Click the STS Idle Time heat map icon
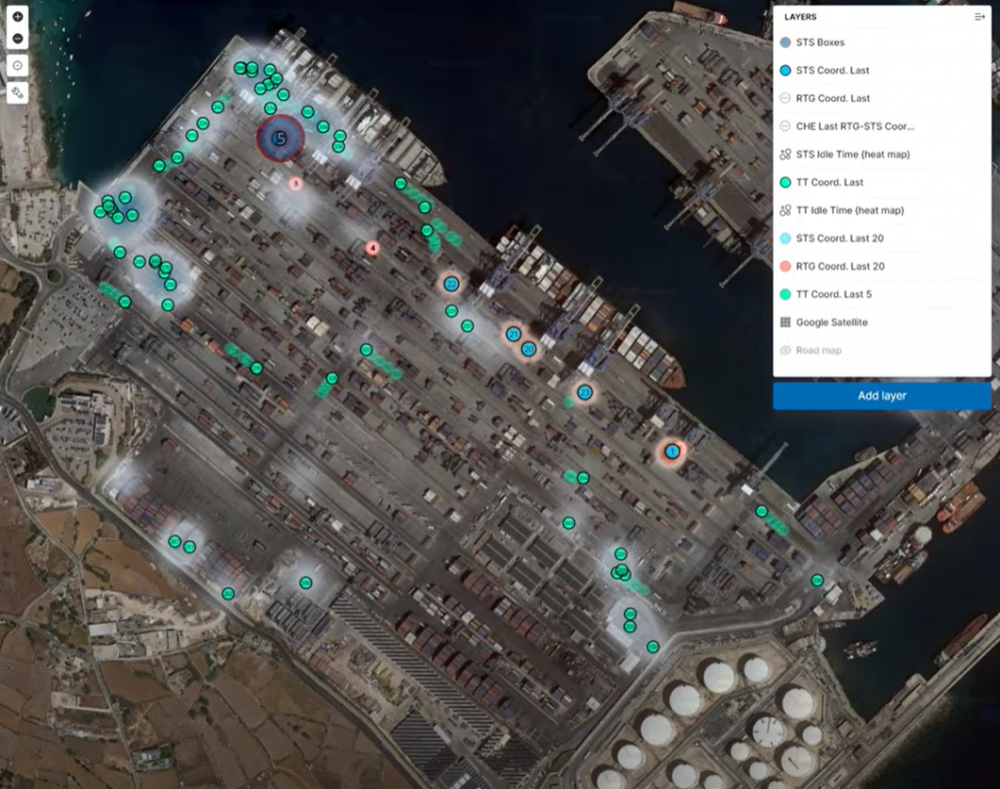Screen dimensions: 1000x789 tap(785, 155)
